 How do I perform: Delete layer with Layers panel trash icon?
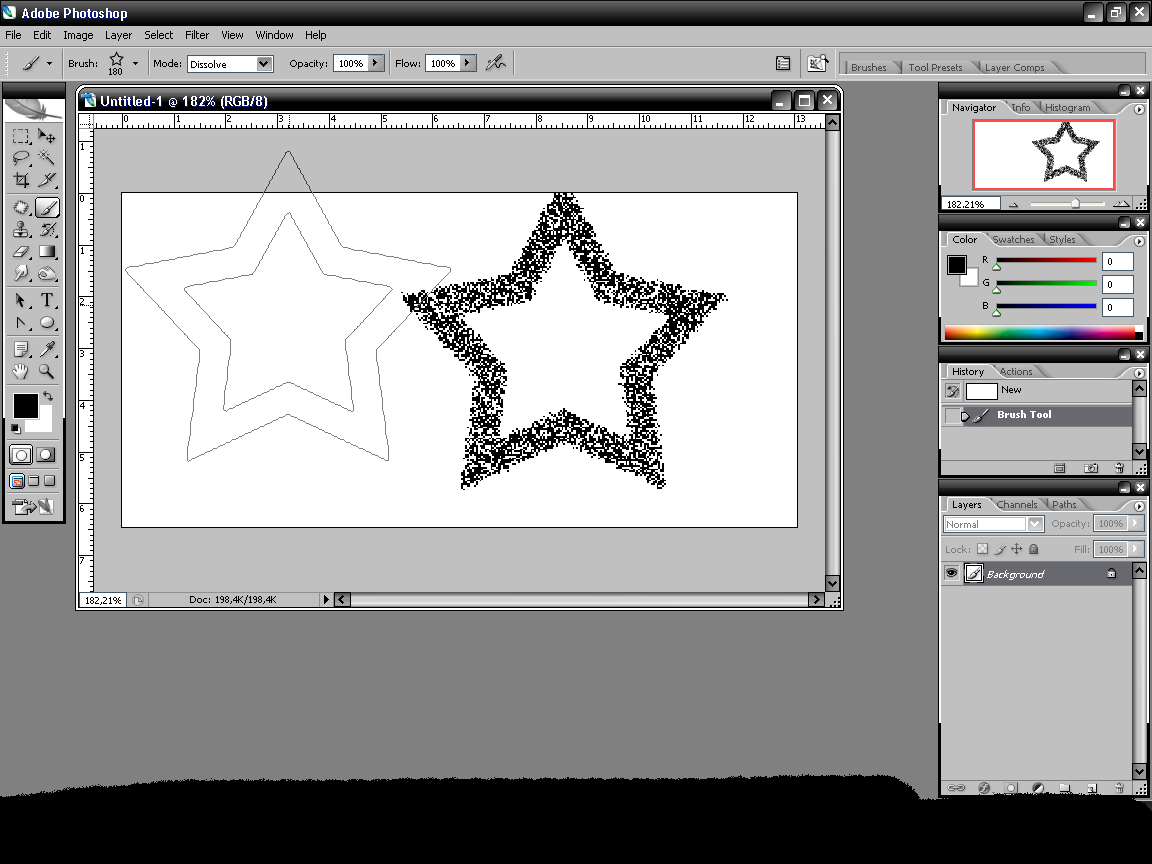pyautogui.click(x=1118, y=788)
